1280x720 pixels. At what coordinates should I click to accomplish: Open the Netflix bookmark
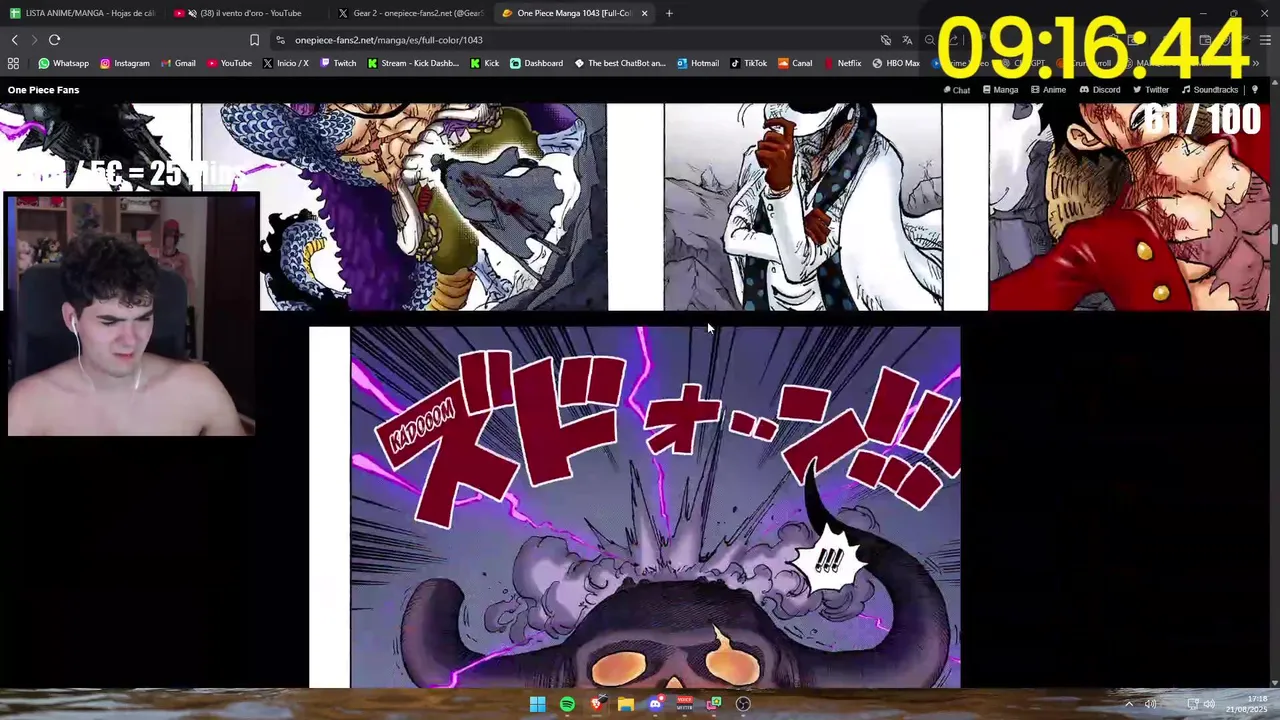point(842,63)
